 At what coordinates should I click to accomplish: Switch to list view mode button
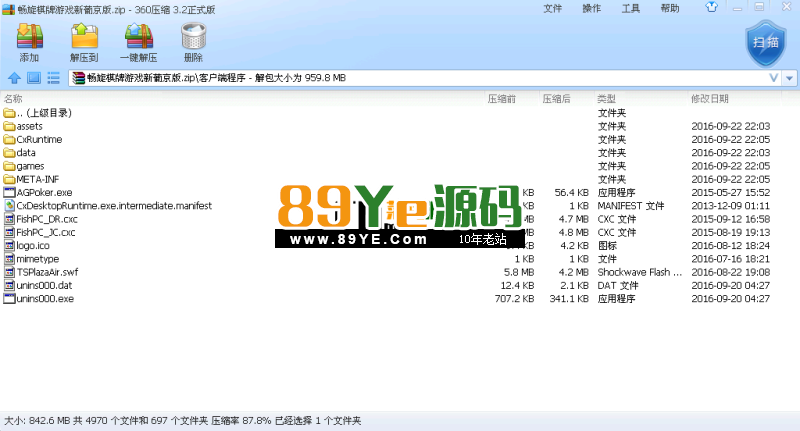click(53, 78)
